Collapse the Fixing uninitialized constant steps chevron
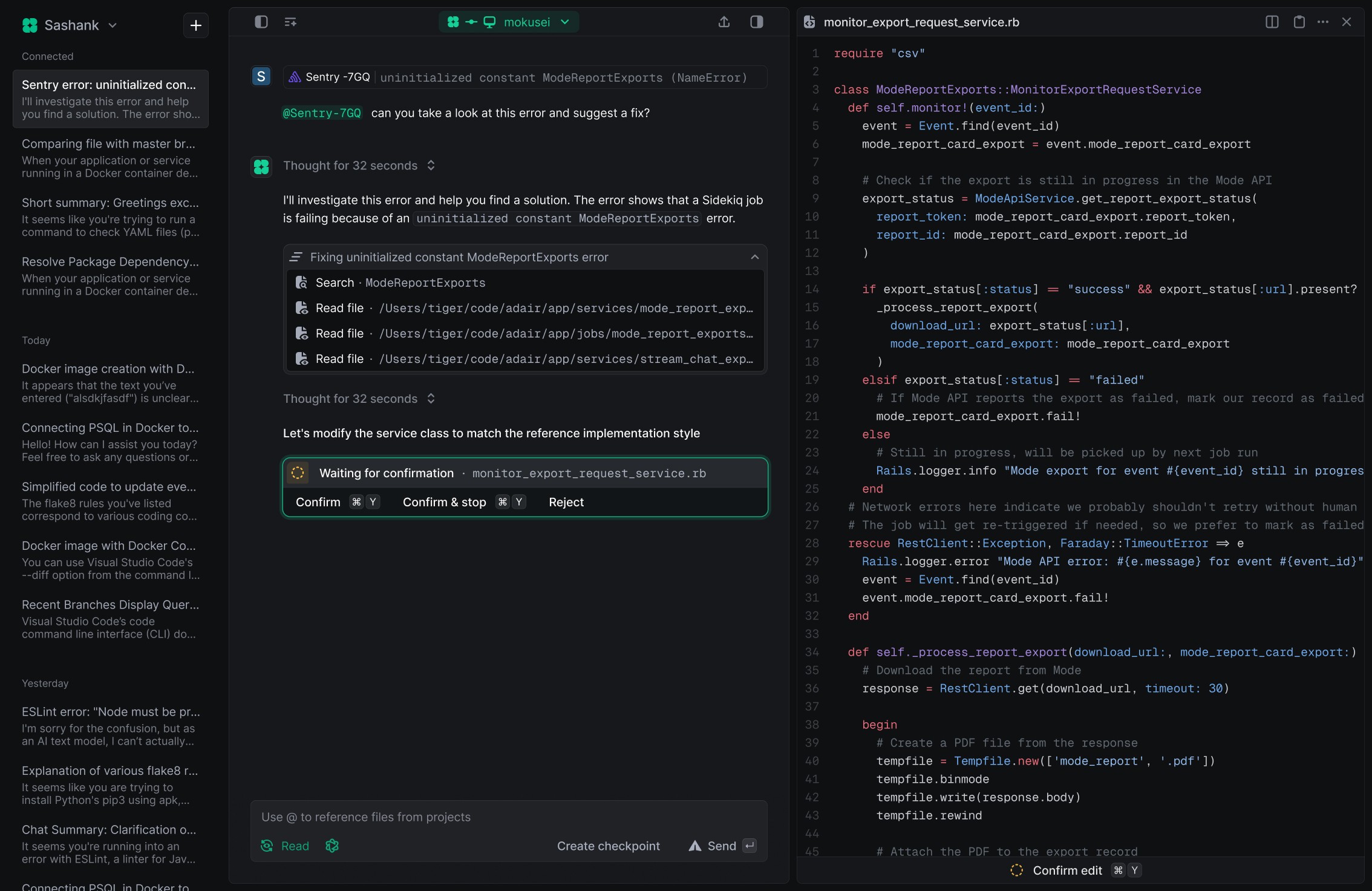Screen dimensions: 1372x891 click(754, 257)
